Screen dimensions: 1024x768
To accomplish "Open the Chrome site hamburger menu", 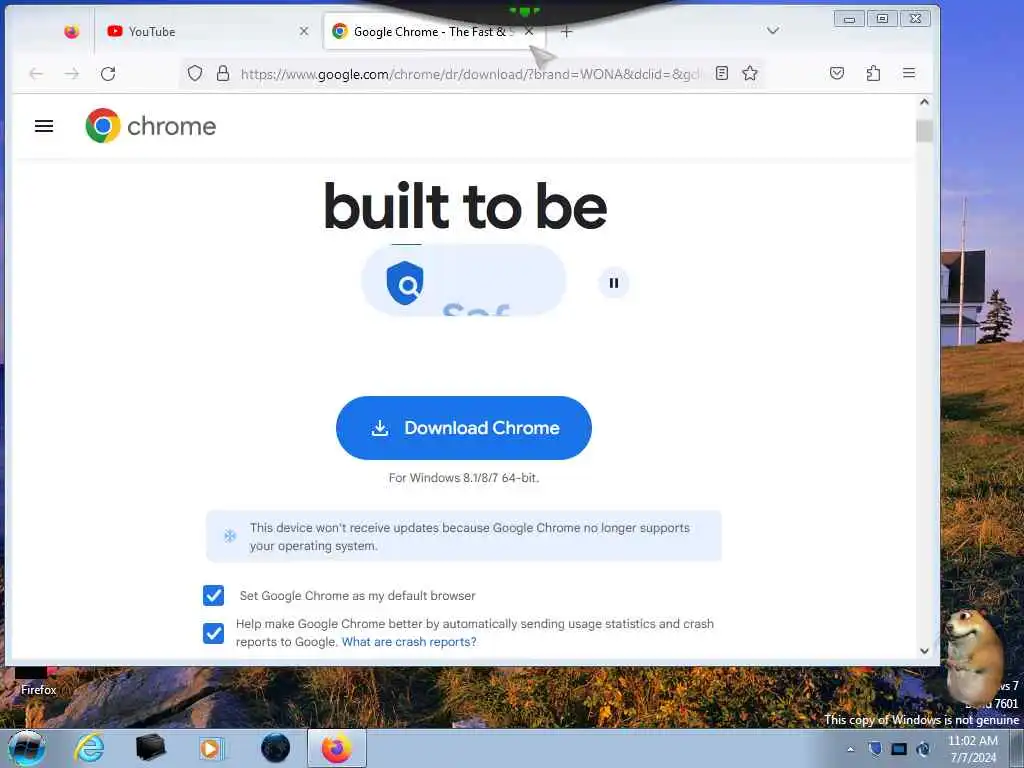I will [x=44, y=126].
